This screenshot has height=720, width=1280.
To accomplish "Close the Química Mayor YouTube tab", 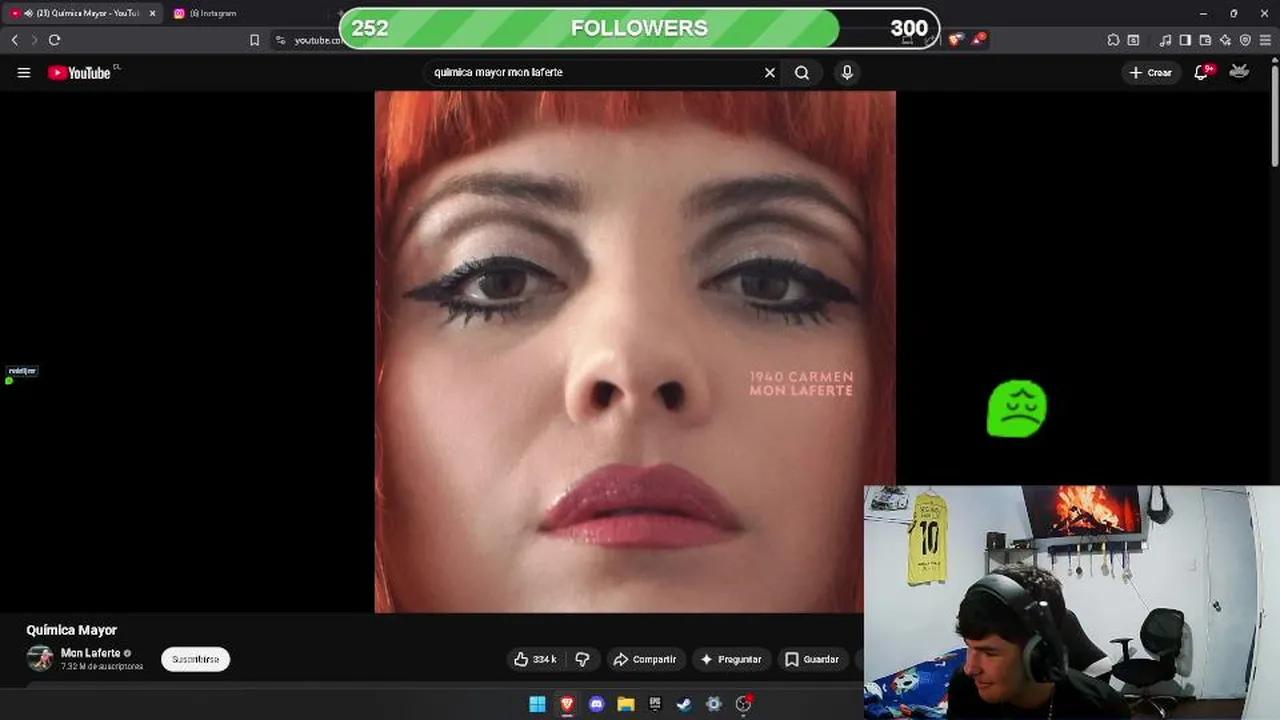I will 152,13.
